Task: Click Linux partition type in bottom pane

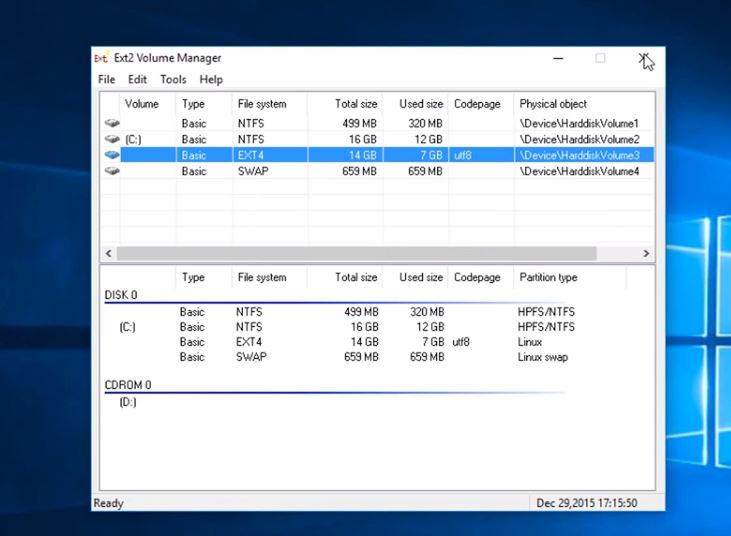Action: (530, 342)
